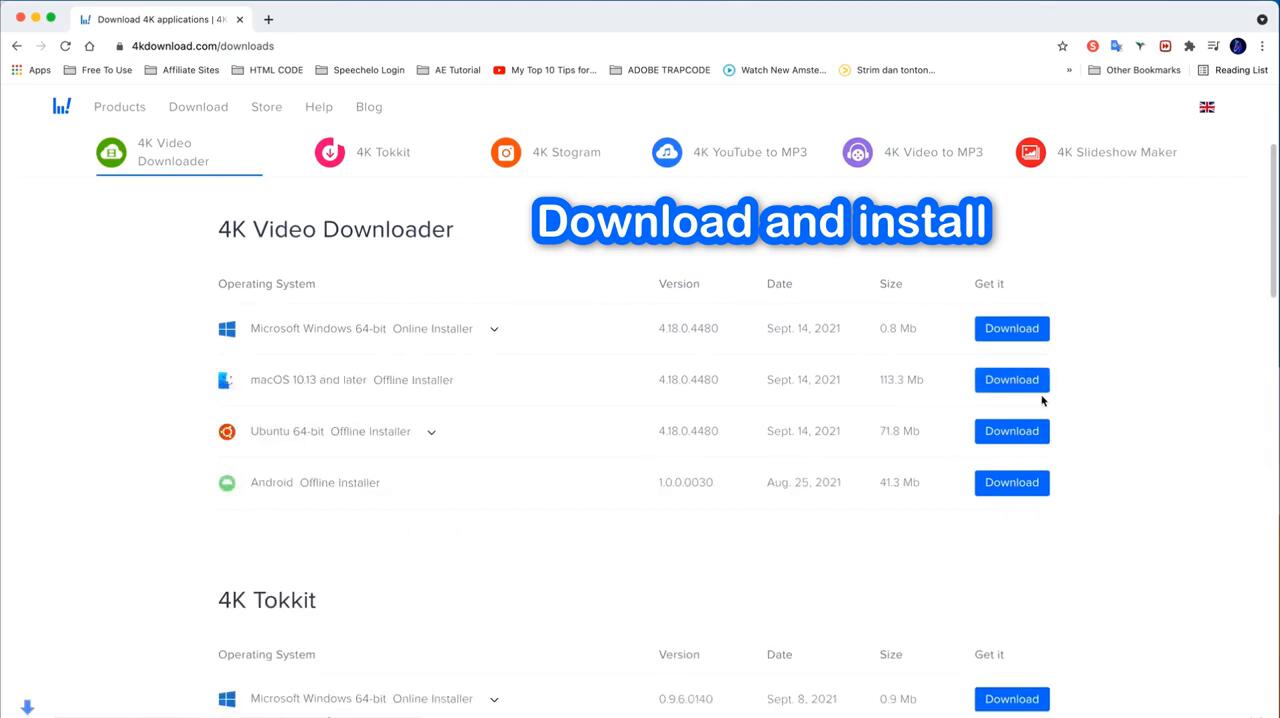
Task: Select the 4K Video to MP3 icon
Action: coord(857,153)
